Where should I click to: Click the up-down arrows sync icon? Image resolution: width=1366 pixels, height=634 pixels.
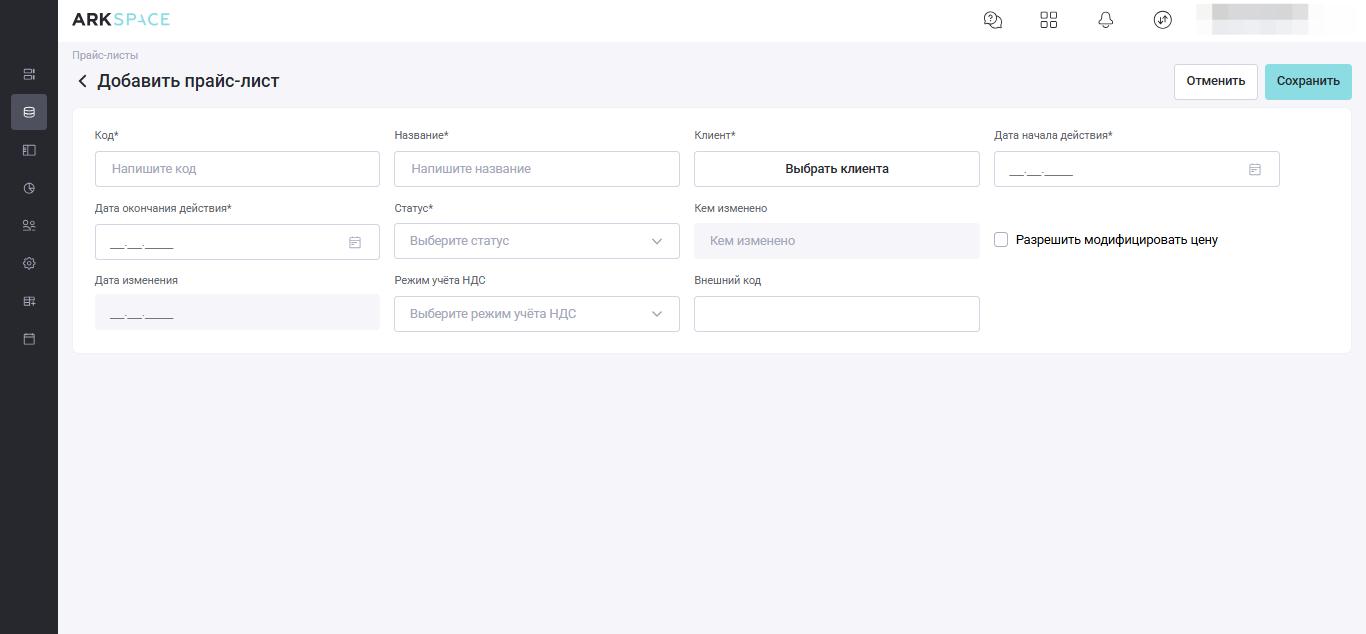[x=1162, y=20]
